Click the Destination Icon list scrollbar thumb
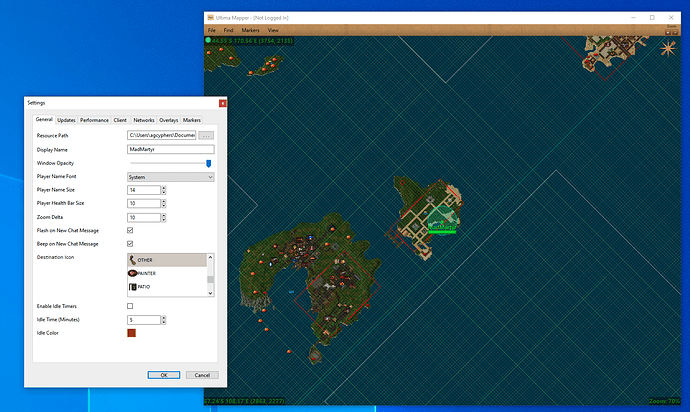 [x=210, y=279]
